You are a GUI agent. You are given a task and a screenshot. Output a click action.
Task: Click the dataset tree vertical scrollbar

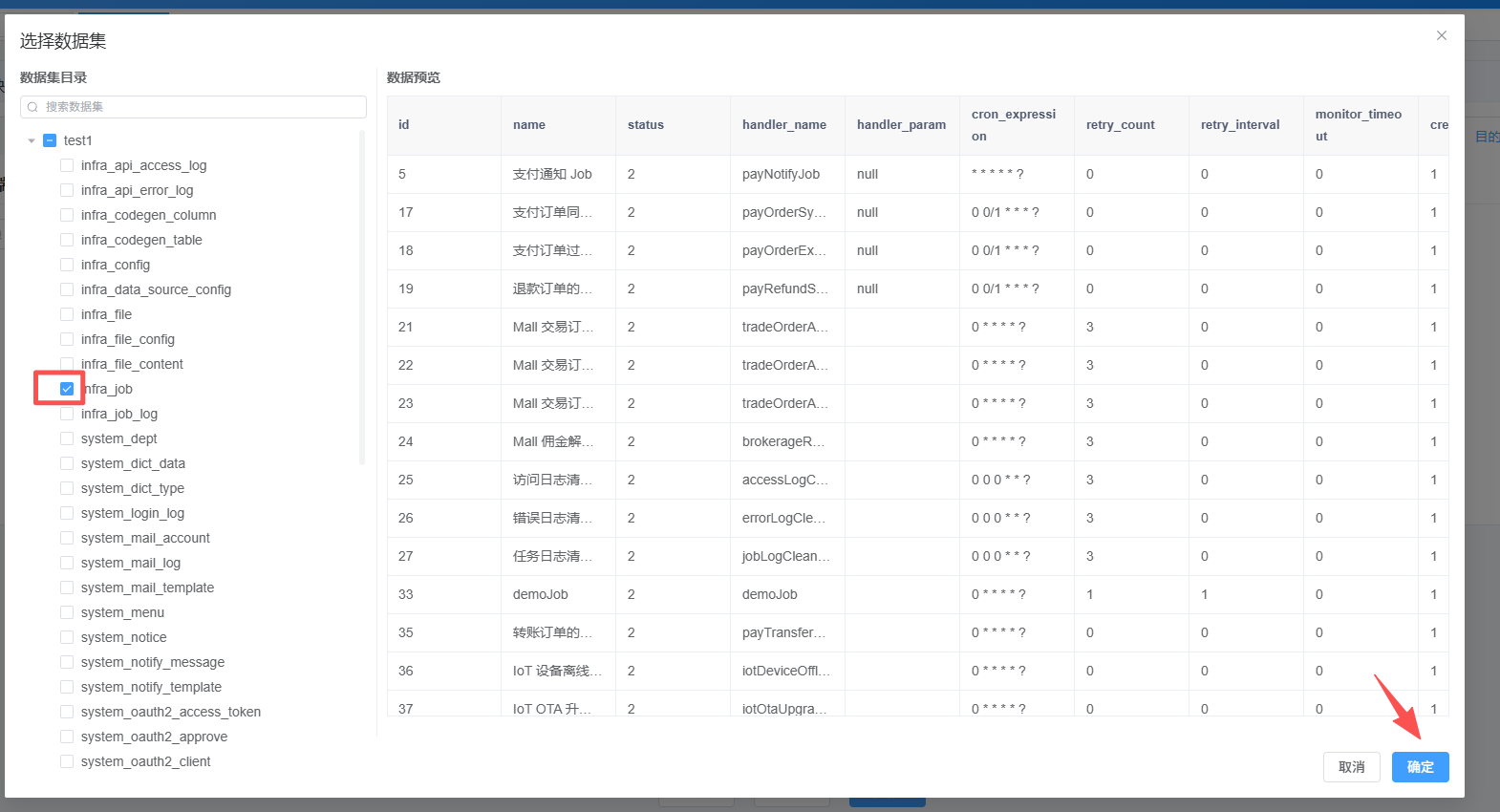pyautogui.click(x=362, y=296)
